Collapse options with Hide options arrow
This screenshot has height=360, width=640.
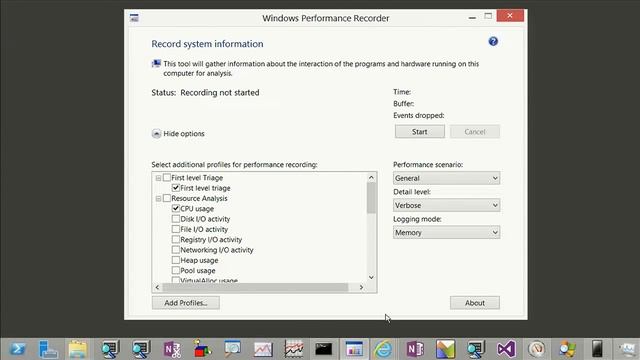coord(156,133)
